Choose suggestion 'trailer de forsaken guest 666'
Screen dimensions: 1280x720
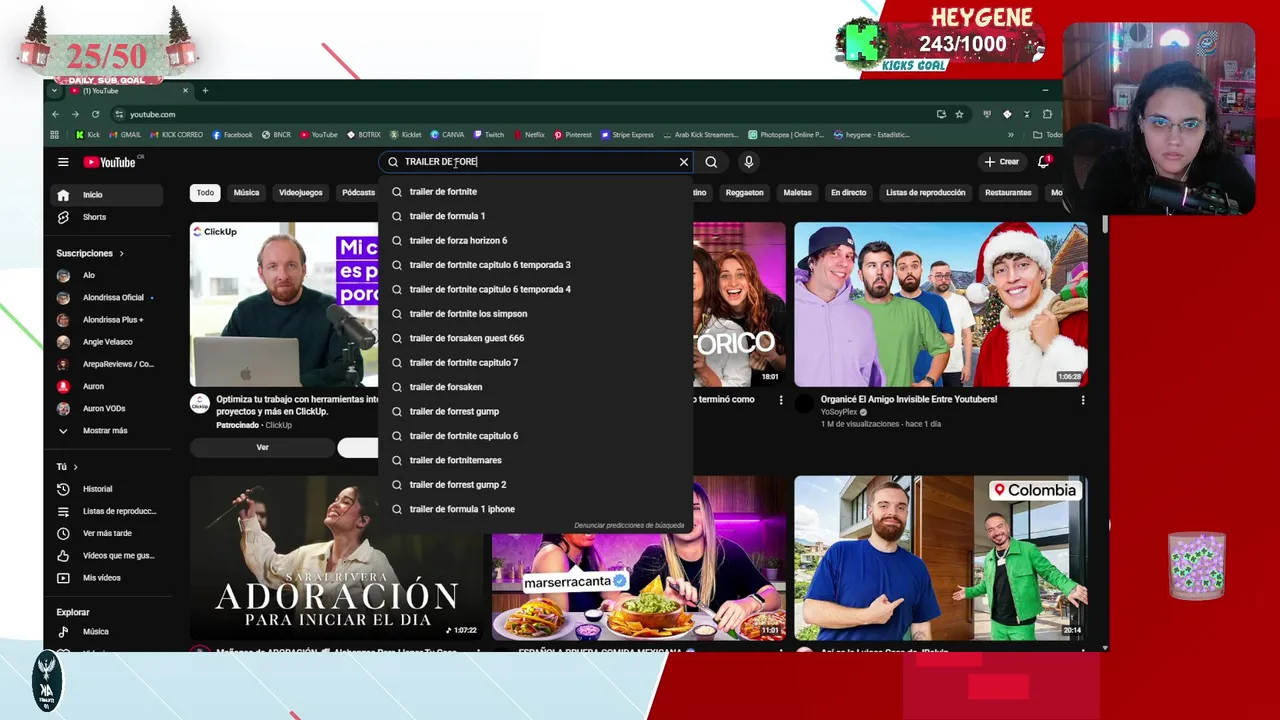pyautogui.click(x=536, y=338)
